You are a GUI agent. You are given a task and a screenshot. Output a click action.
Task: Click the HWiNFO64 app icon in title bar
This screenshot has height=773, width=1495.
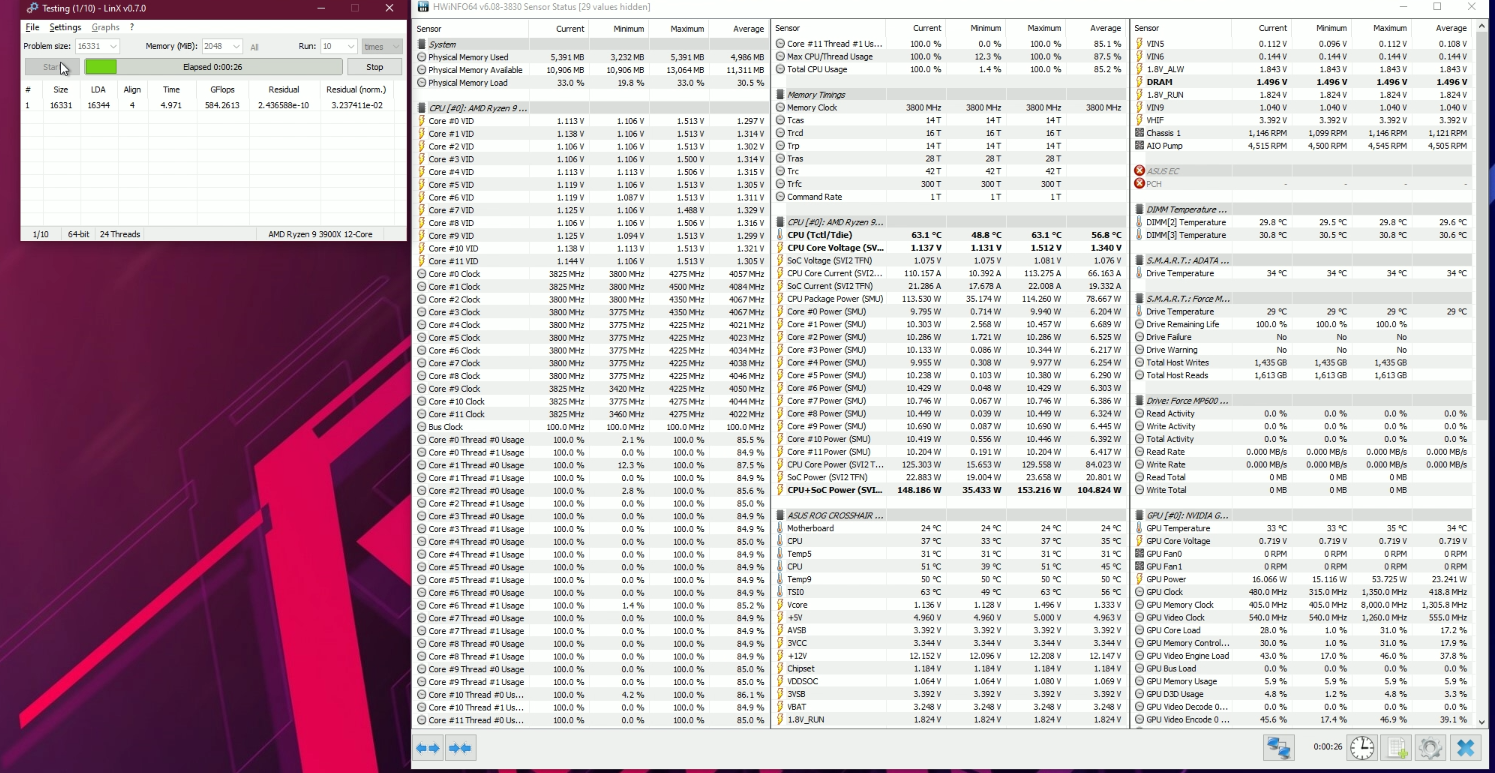pos(423,7)
